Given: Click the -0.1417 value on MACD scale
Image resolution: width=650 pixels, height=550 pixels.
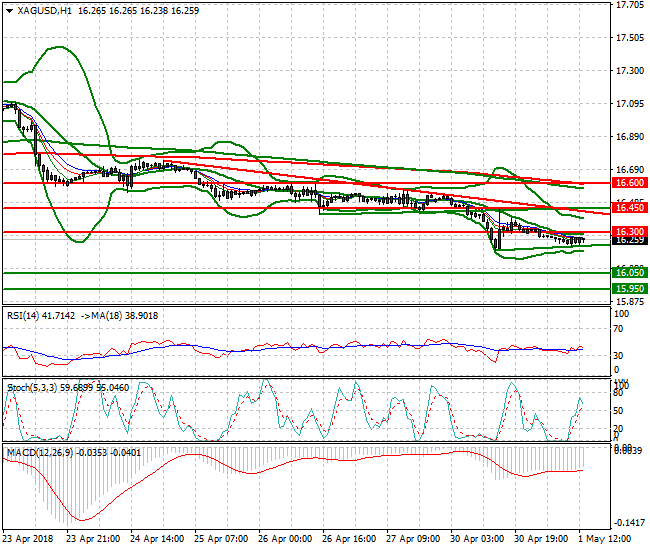Looking at the screenshot, I should pos(629,523).
